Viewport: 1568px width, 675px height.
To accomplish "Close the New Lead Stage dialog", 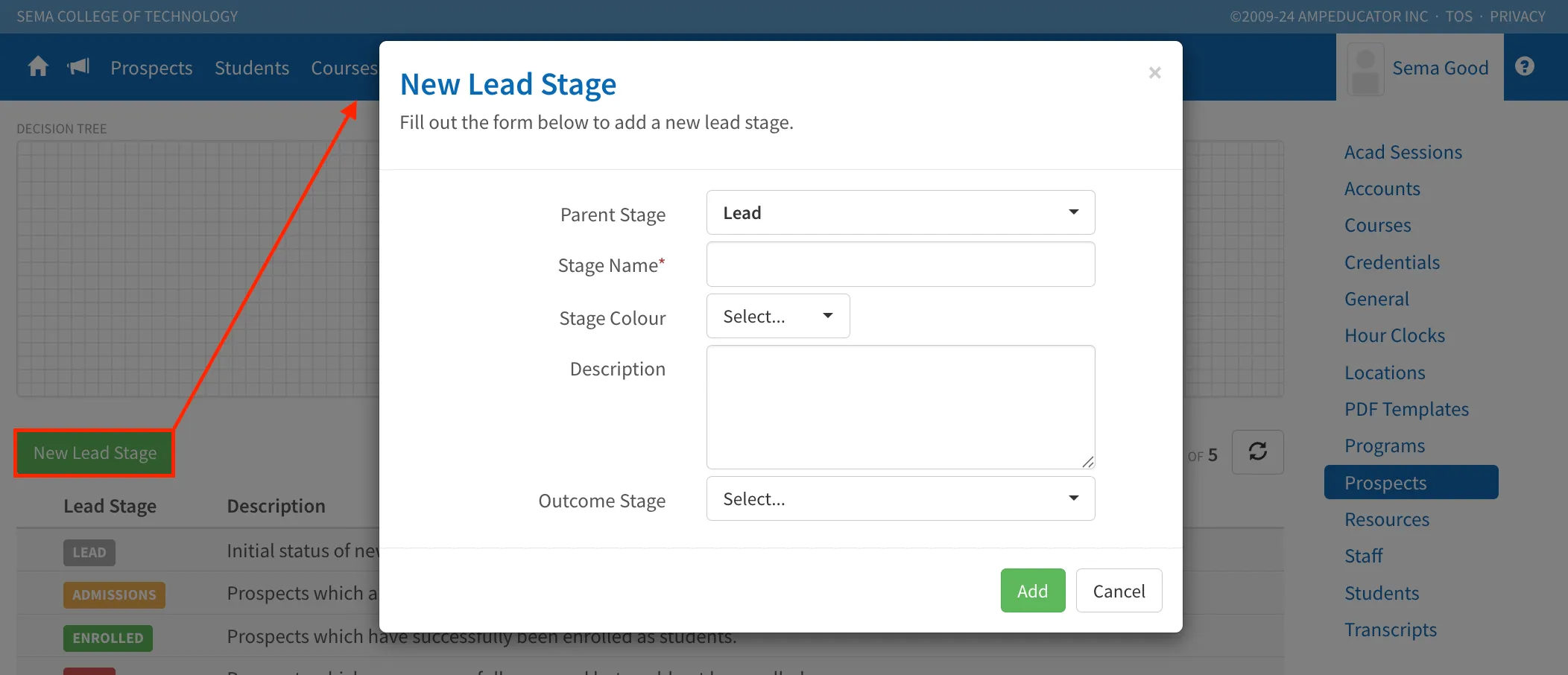I will [1154, 72].
